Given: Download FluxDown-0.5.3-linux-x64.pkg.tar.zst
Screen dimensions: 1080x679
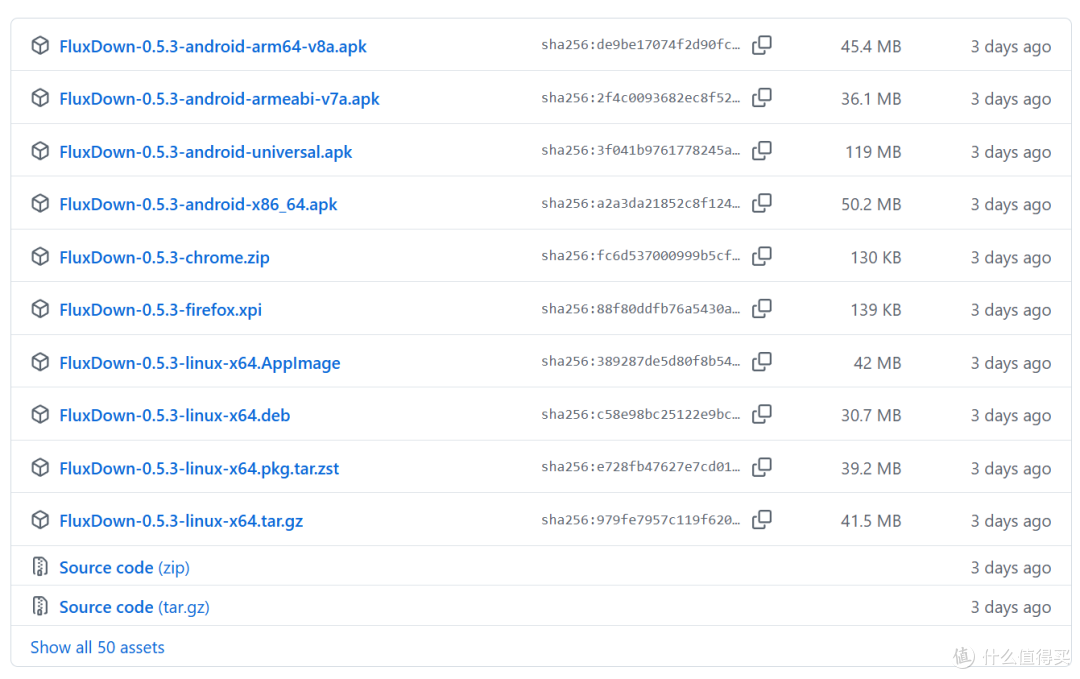Looking at the screenshot, I should pos(199,468).
